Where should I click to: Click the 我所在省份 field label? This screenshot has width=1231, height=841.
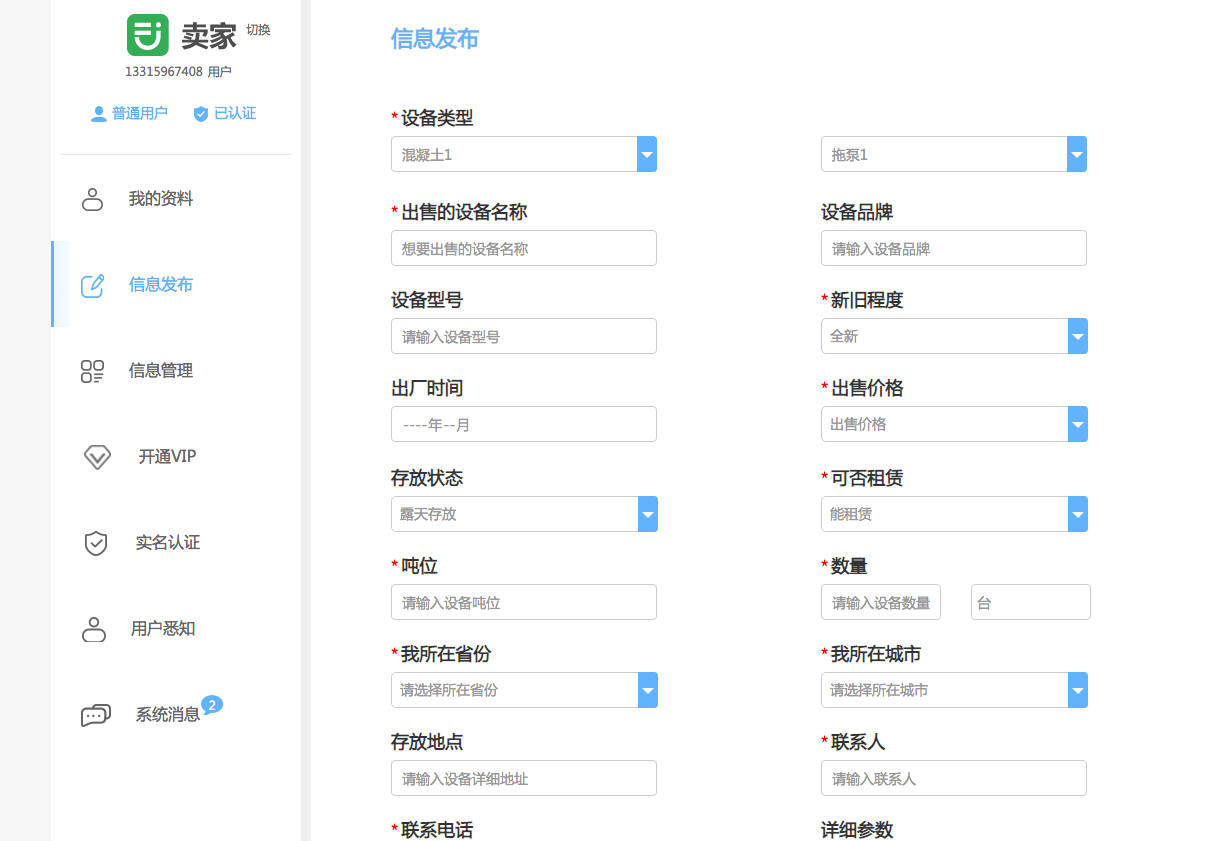[446, 654]
